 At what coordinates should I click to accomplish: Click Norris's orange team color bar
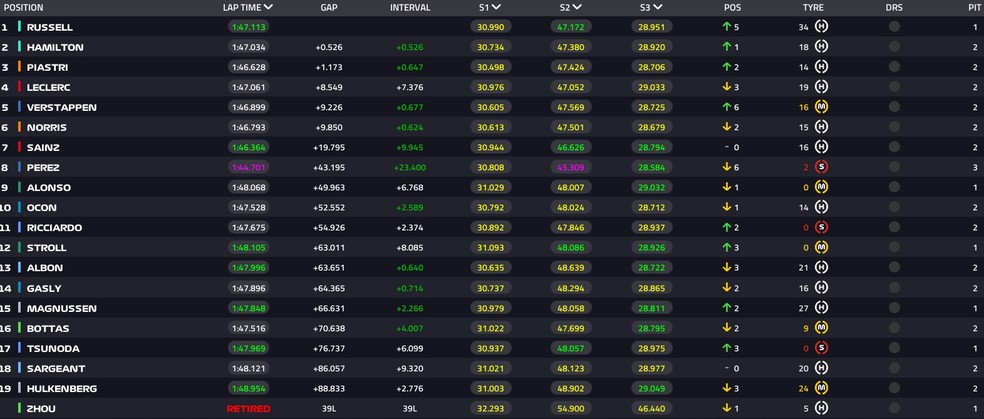pos(19,127)
